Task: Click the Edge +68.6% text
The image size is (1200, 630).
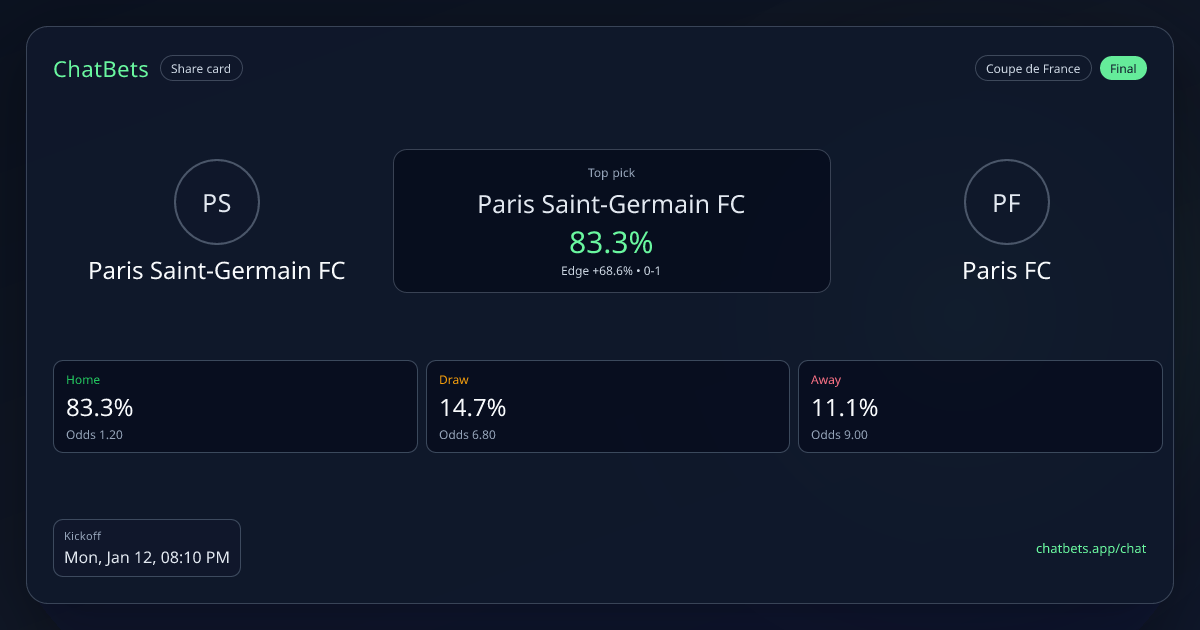Action: [x=597, y=271]
